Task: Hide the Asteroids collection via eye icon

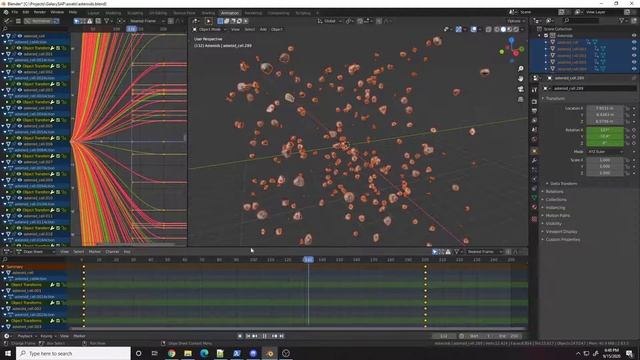Action: coord(634,36)
